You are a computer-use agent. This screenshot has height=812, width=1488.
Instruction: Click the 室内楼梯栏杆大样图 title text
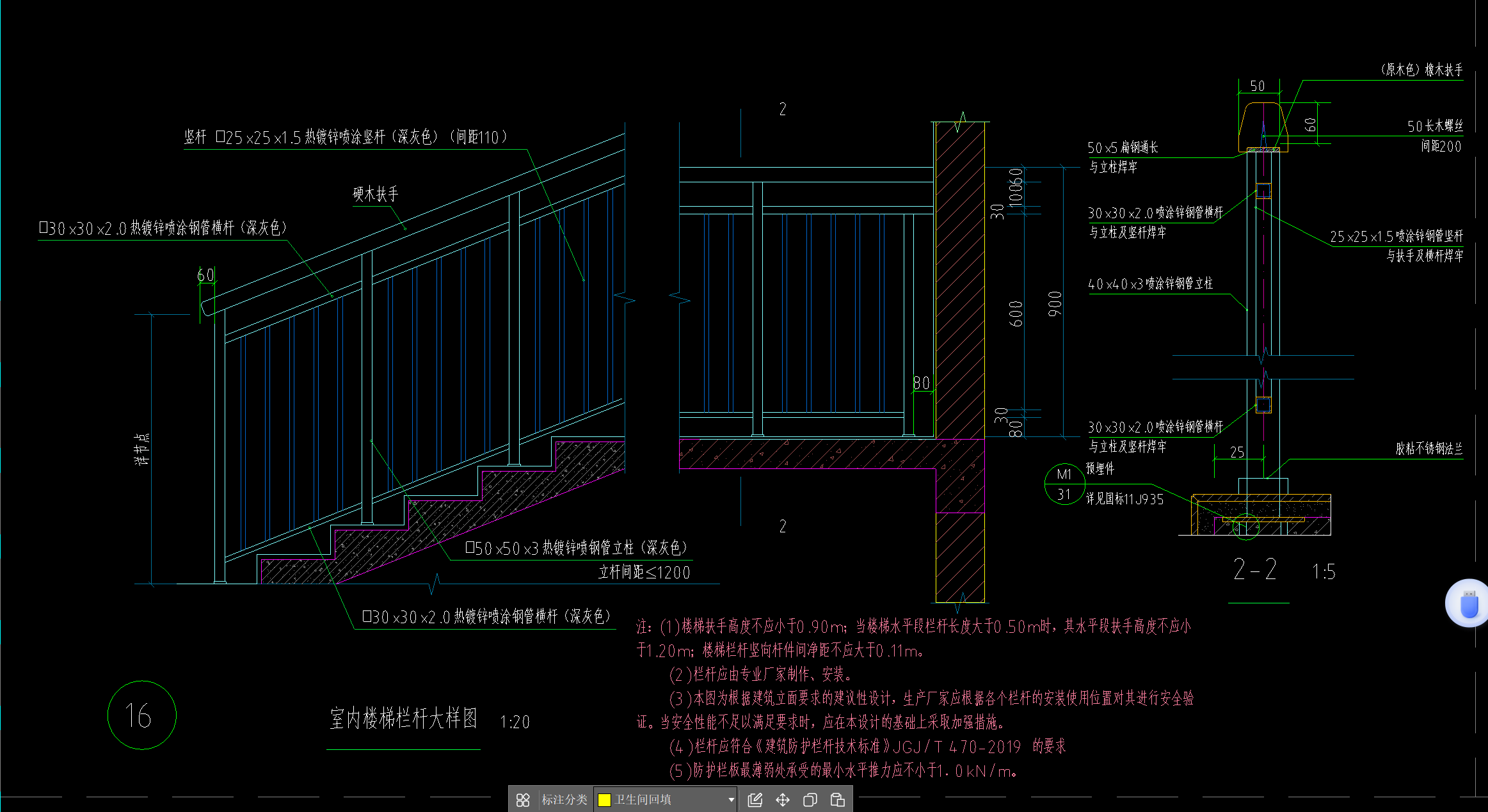[x=403, y=719]
